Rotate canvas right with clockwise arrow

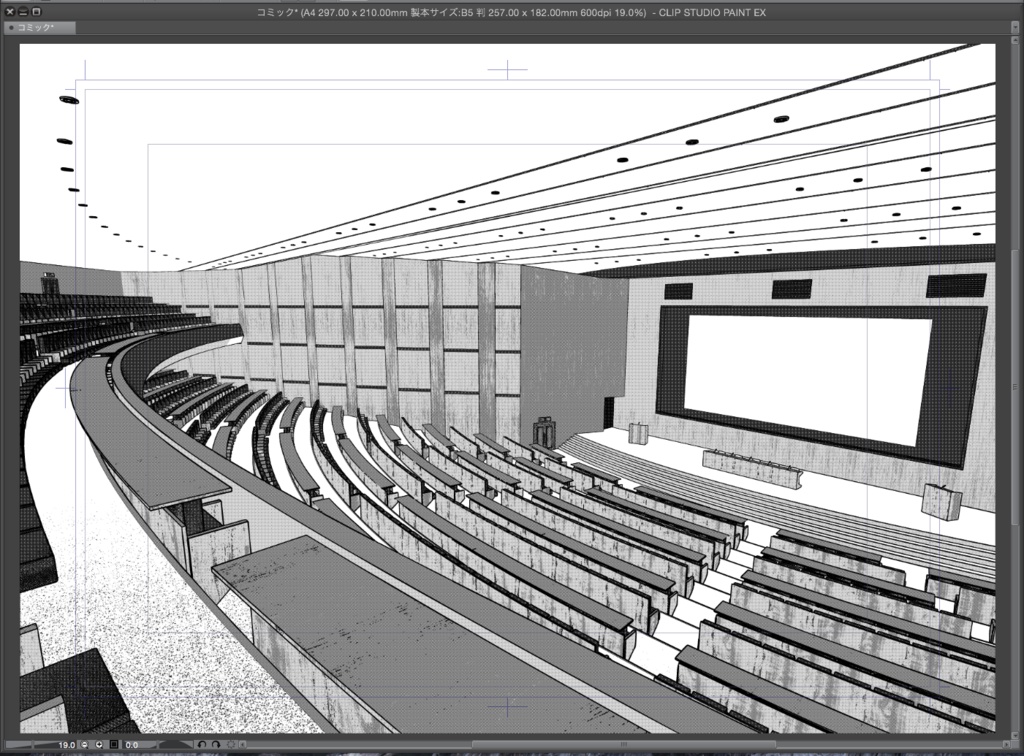tap(216, 745)
